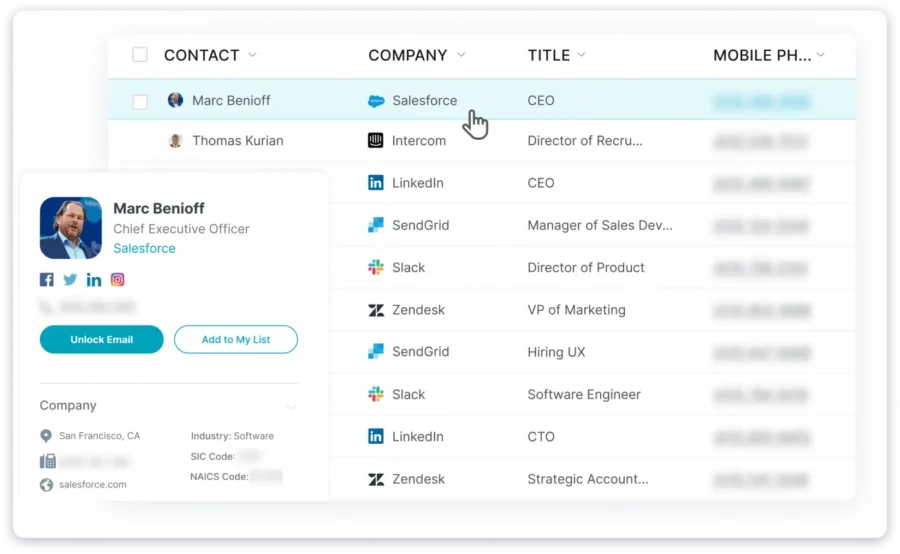Open the MOBILE PH... column dropdown arrow
Image resolution: width=900 pixels, height=554 pixels.
click(821, 55)
